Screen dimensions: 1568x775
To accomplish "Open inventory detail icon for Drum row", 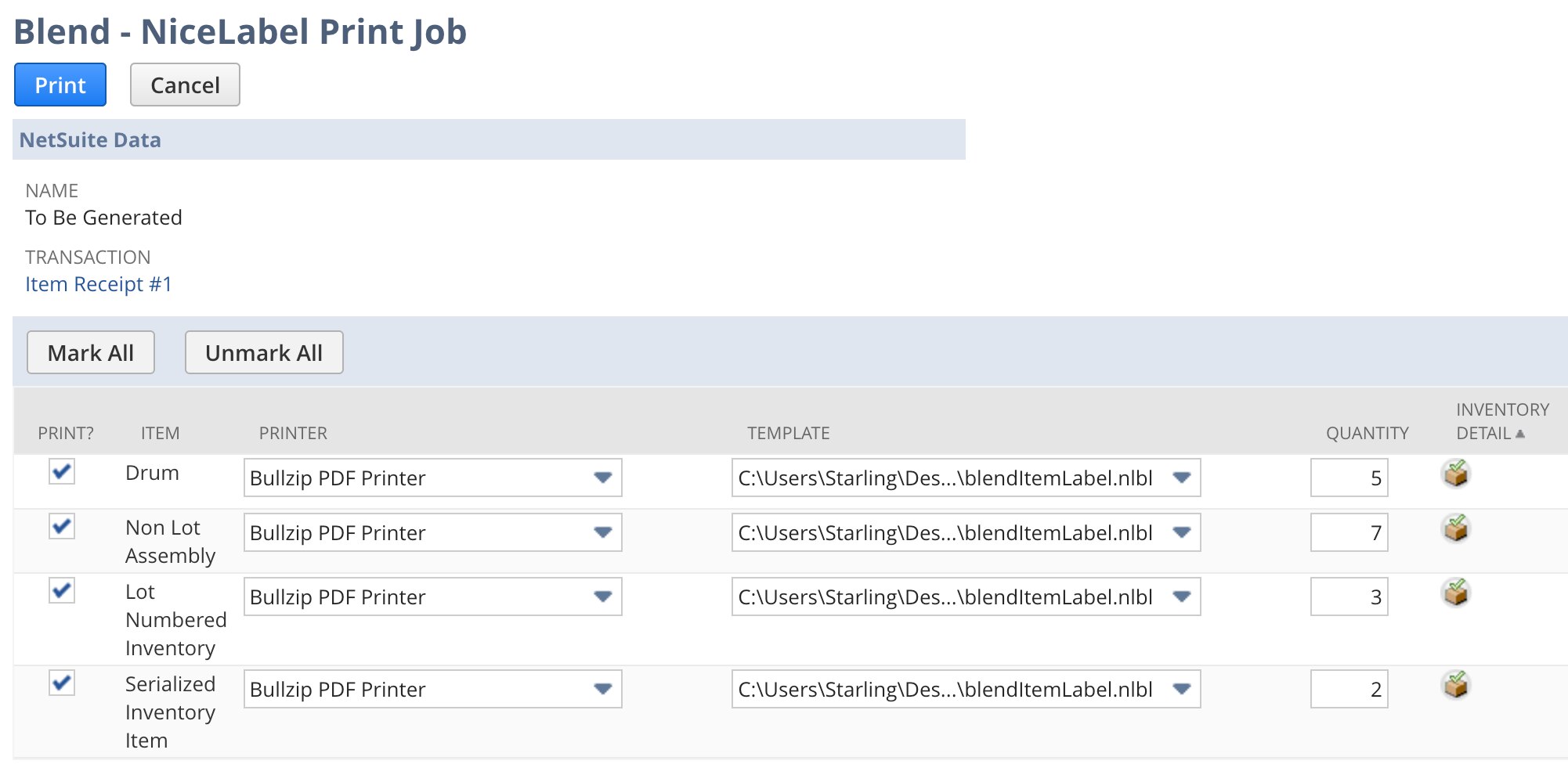I will coord(1455,474).
